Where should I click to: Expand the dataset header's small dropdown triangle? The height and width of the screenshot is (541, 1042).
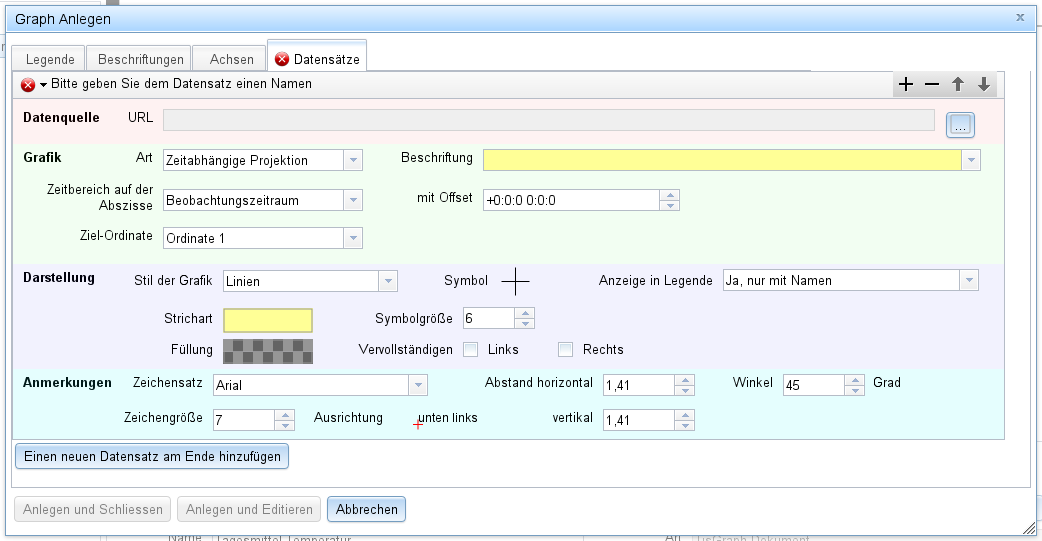(x=43, y=85)
